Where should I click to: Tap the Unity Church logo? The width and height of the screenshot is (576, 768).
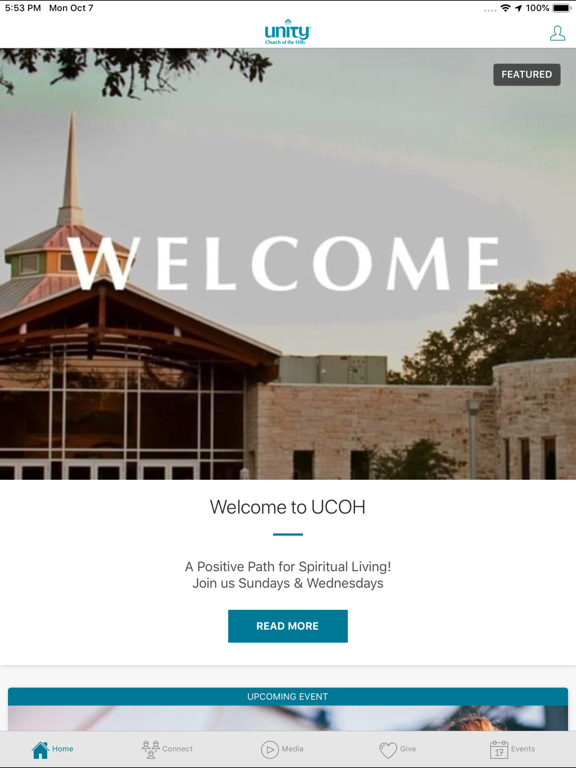click(288, 32)
